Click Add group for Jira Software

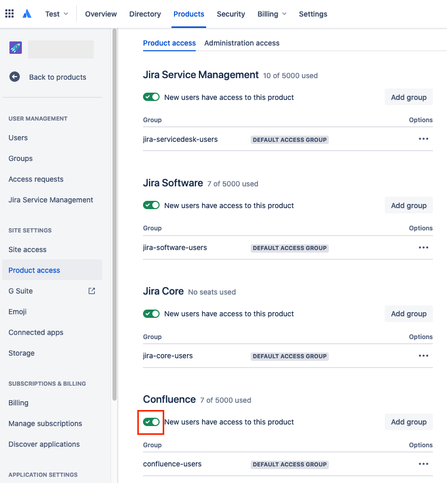coord(409,205)
